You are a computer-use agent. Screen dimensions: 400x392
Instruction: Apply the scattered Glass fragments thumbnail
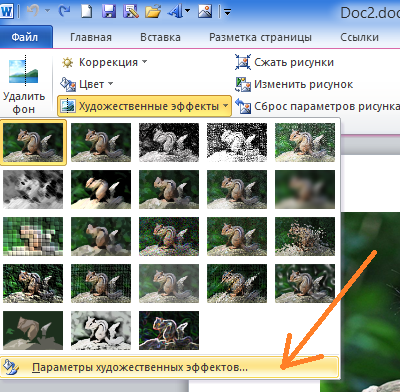click(305, 236)
